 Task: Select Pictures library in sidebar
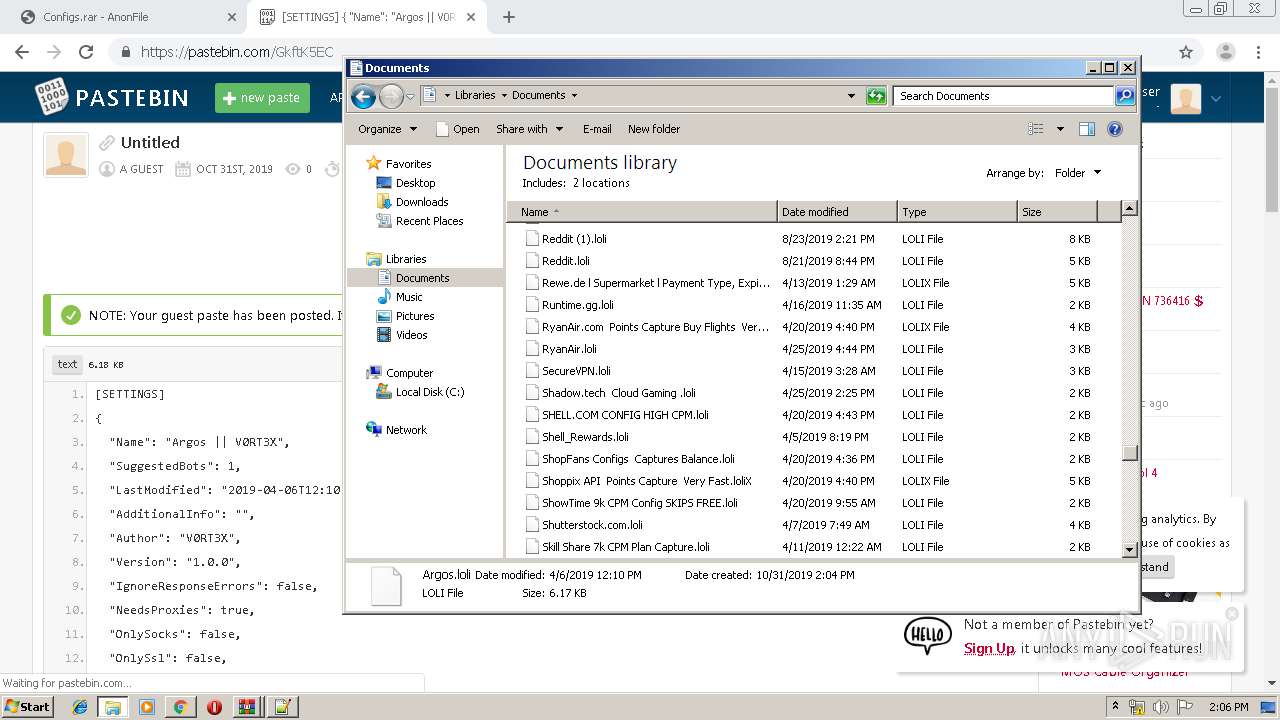[414, 316]
